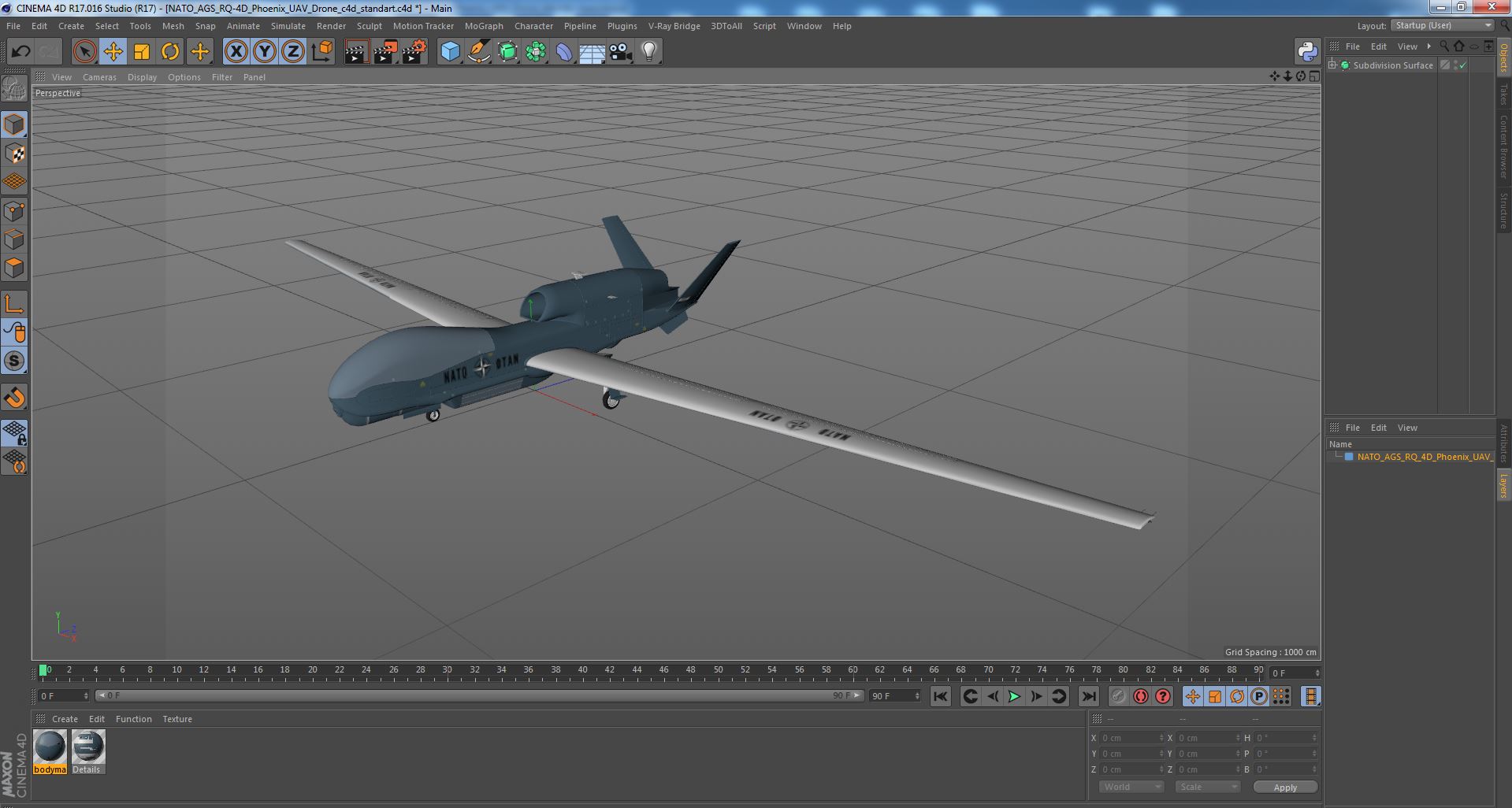This screenshot has height=808, width=1512.
Task: Add a Camera object
Action: 621,52
